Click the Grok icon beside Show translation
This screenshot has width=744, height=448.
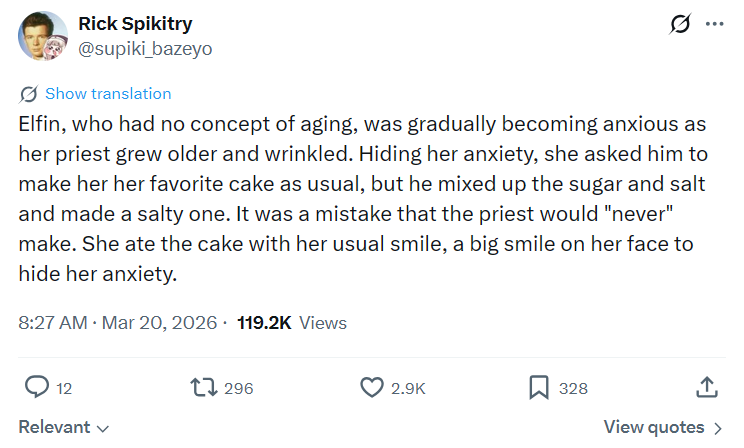point(28,94)
